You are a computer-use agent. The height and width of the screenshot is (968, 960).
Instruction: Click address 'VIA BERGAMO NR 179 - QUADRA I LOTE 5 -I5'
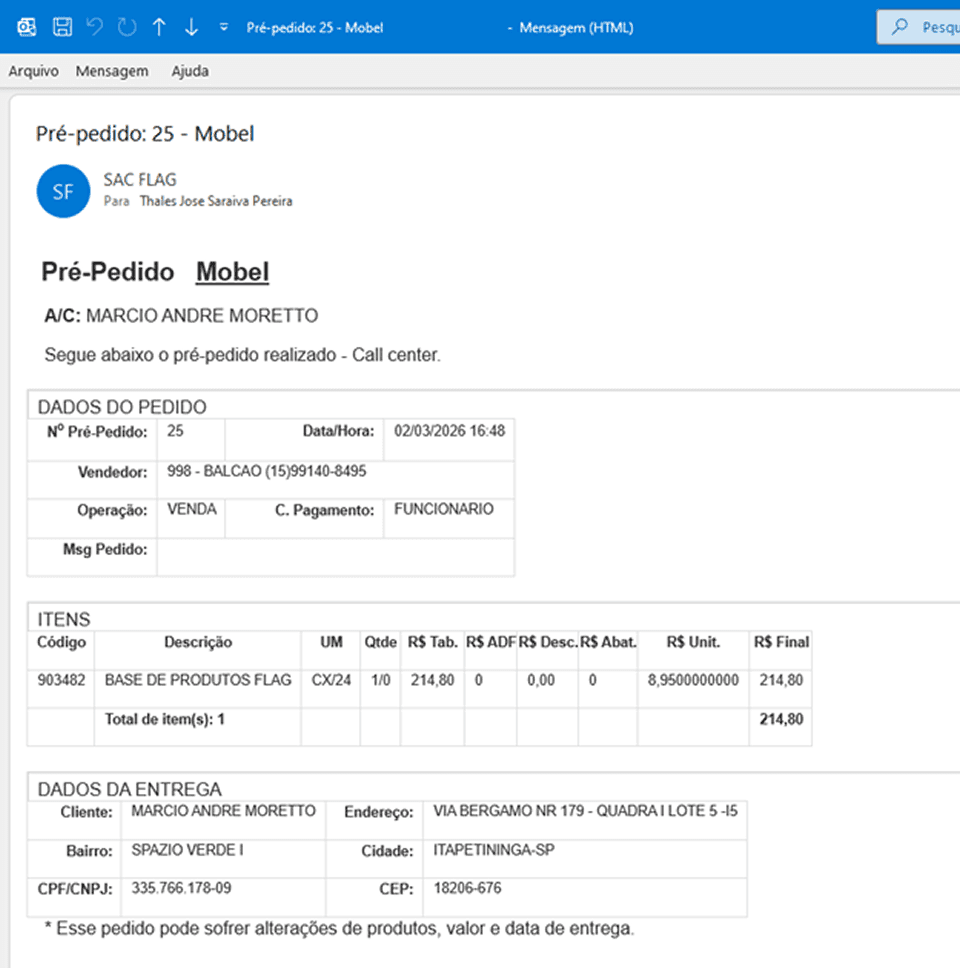tap(585, 811)
